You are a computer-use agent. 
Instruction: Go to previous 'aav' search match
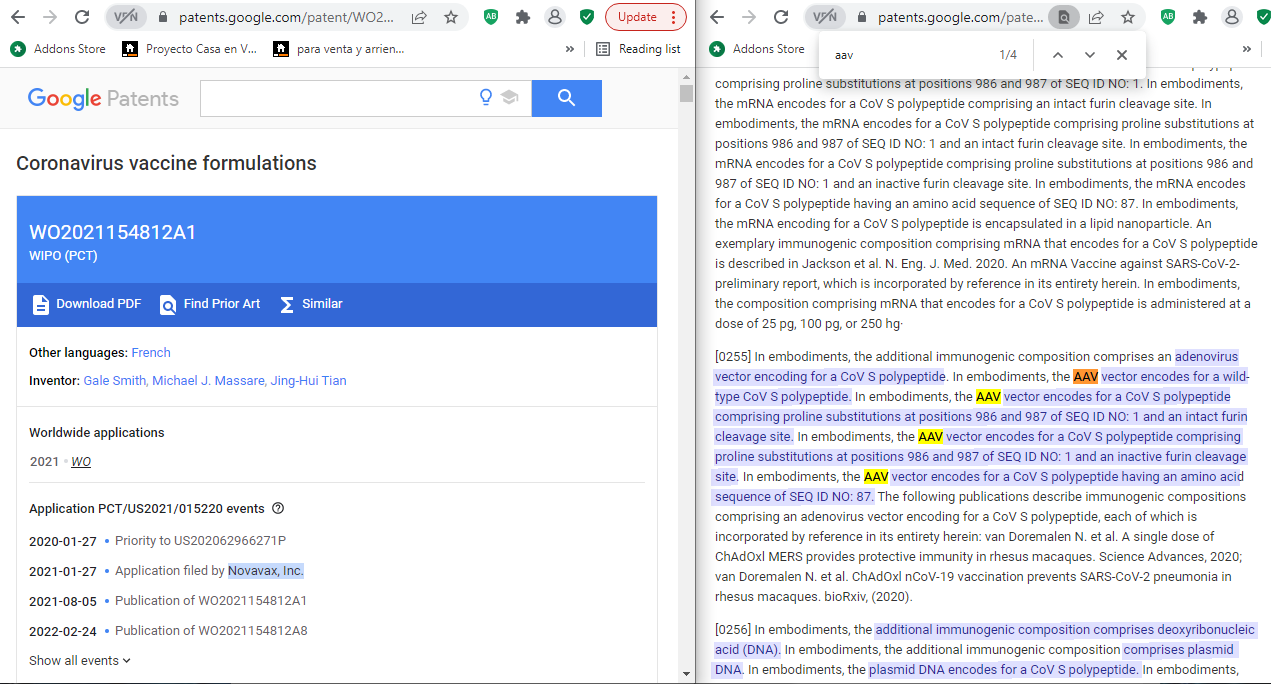[x=1058, y=55]
